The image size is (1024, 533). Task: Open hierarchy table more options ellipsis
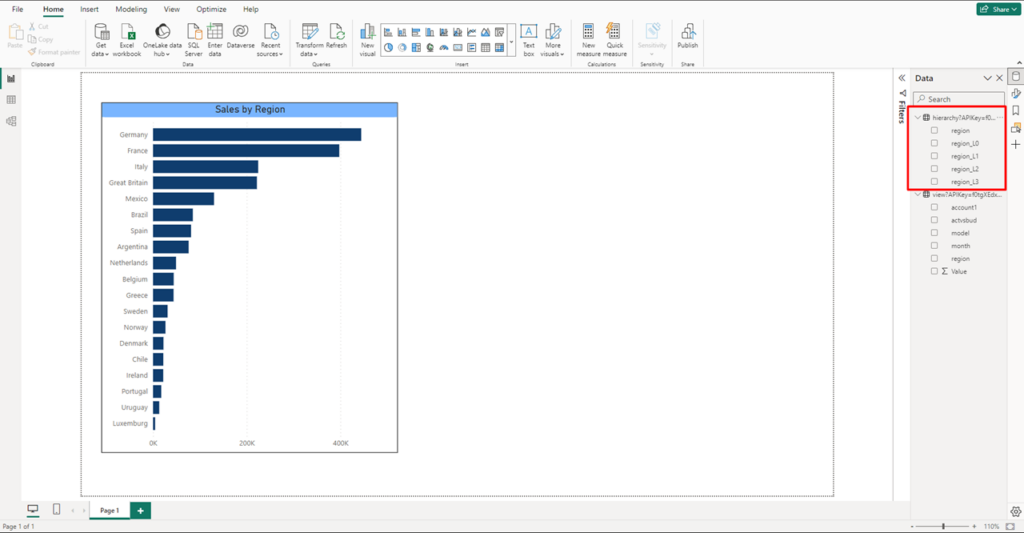point(1000,118)
